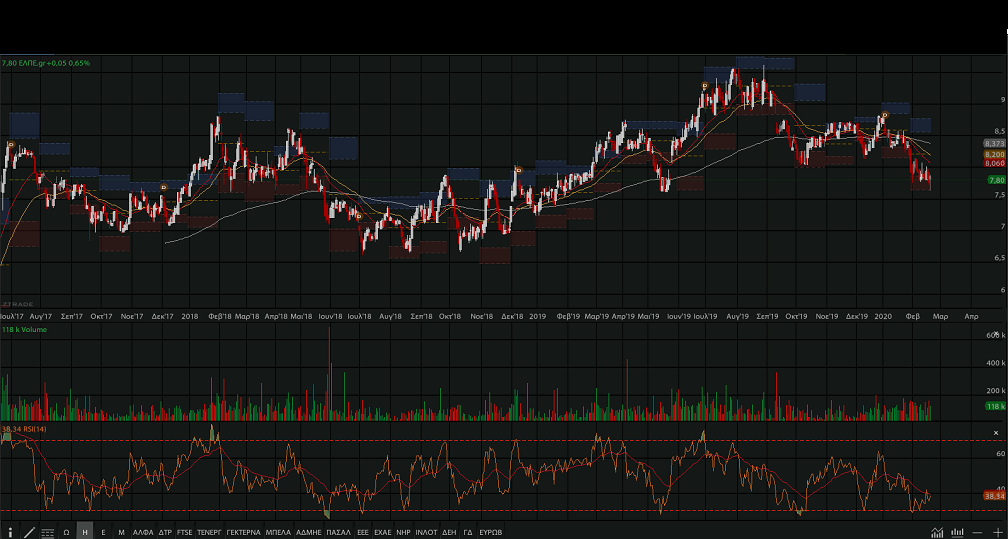The height and width of the screenshot is (539, 1008).
Task: Select the line drawing tool
Action: pos(29,532)
